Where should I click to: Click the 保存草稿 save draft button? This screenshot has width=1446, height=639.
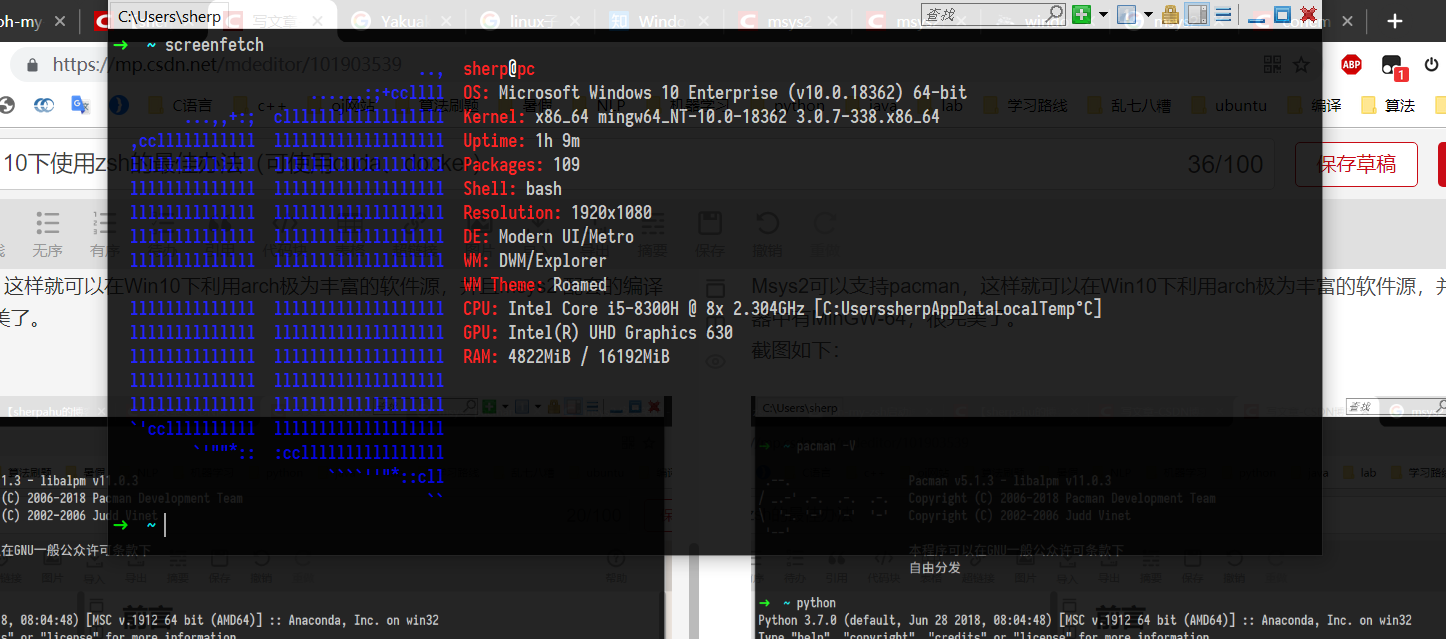(1356, 164)
